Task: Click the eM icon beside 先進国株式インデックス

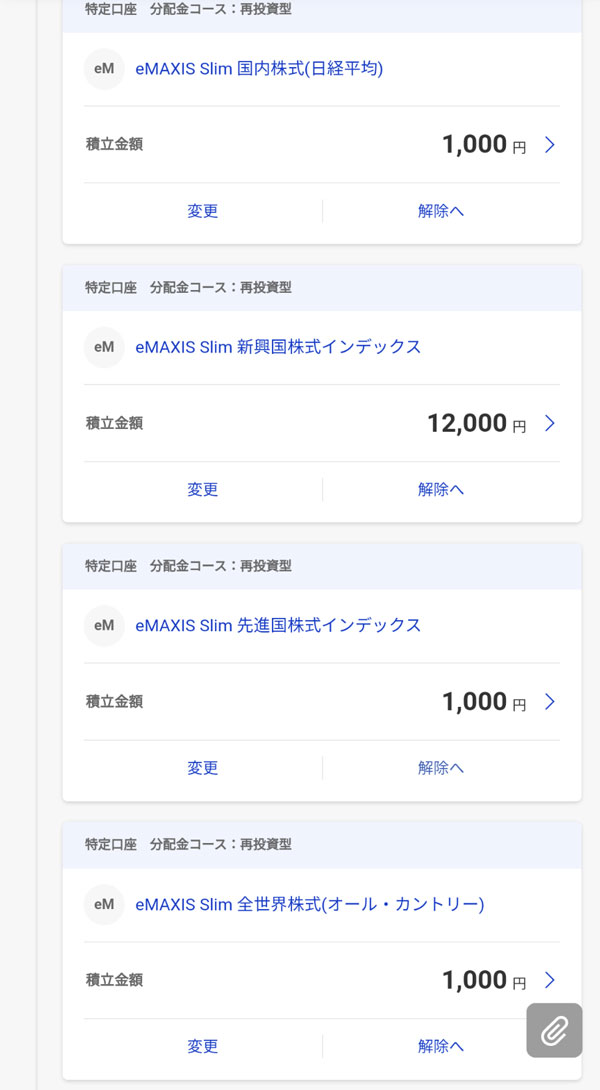Action: pyautogui.click(x=104, y=626)
